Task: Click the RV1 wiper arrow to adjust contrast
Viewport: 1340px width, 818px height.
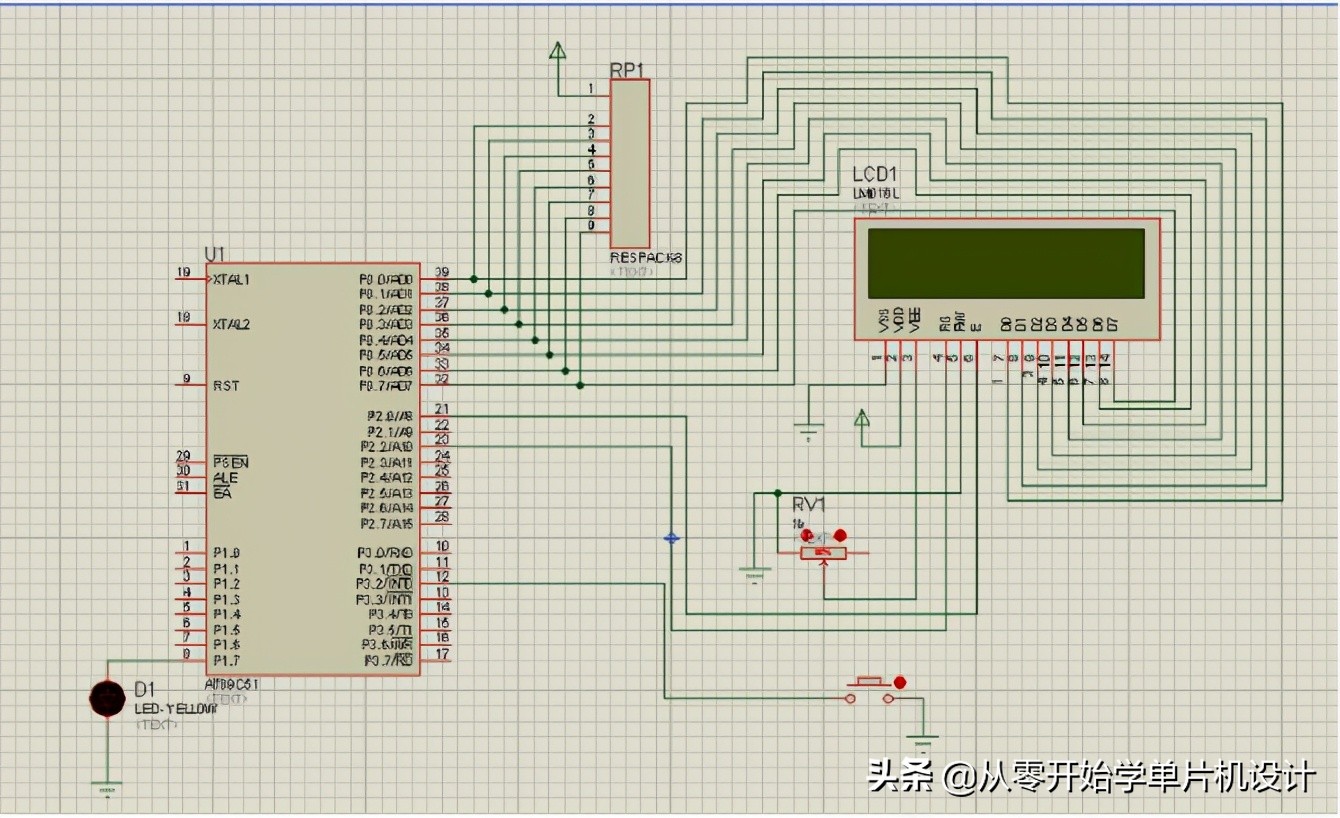Action: (823, 563)
